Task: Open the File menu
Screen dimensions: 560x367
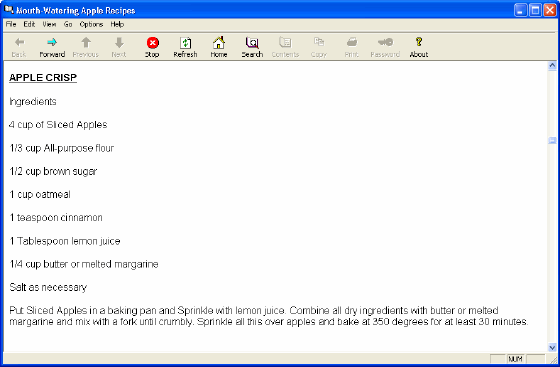Action: pos(11,24)
